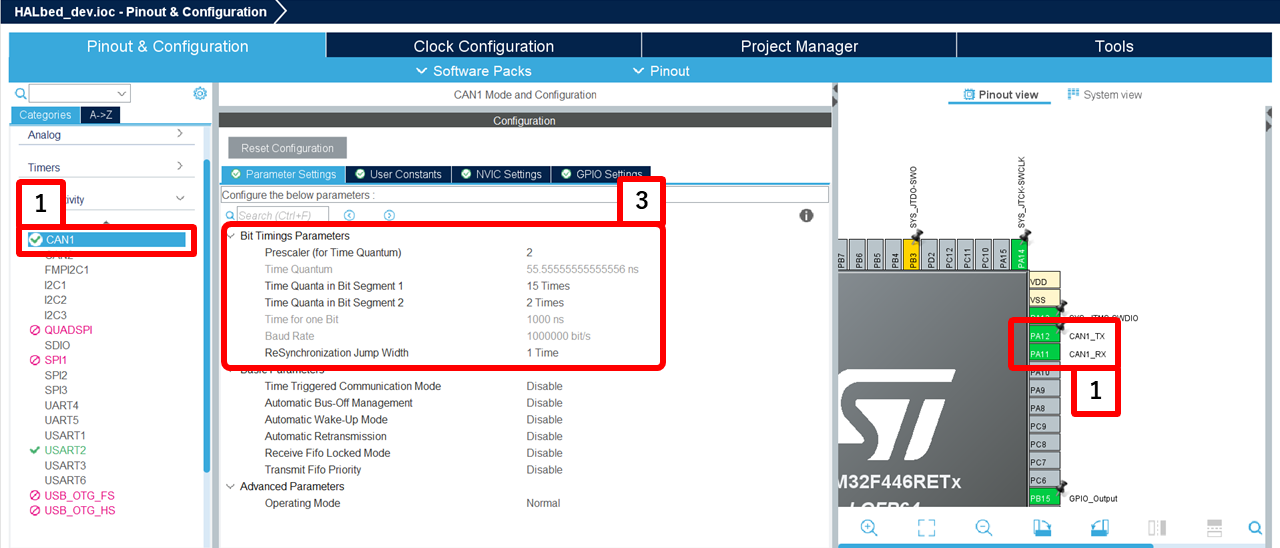Click Reset Configuration button
This screenshot has height=548, width=1280.
click(x=288, y=148)
